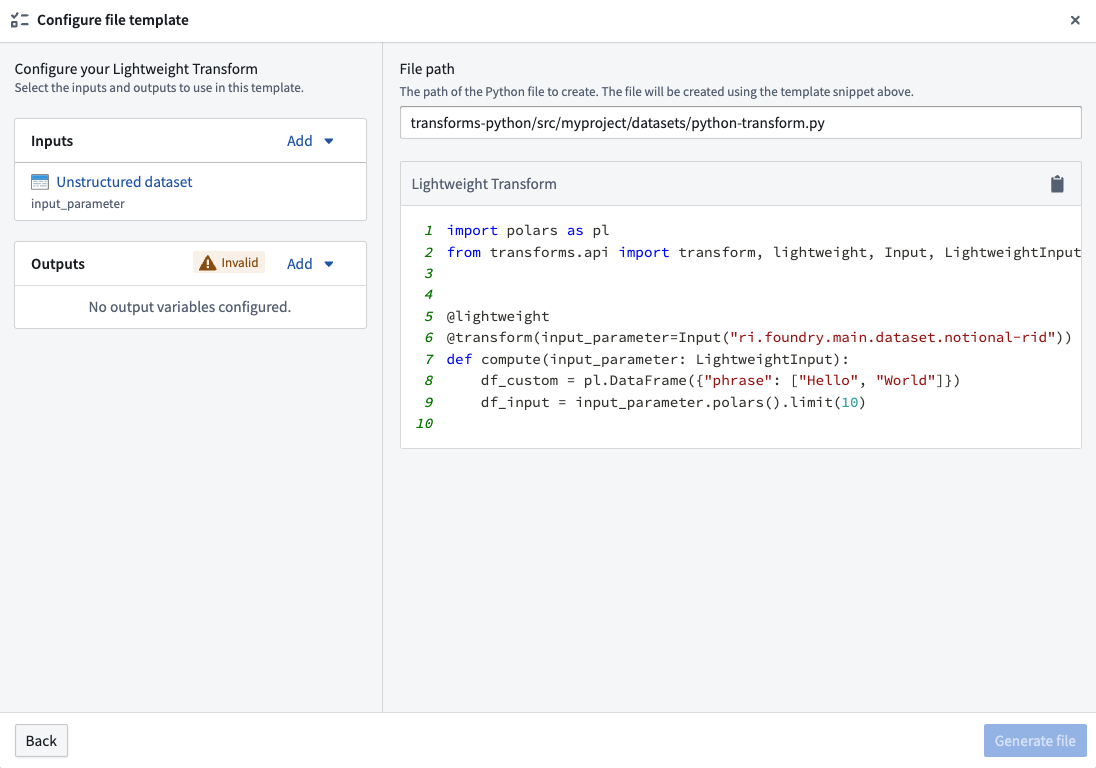Viewport: 1096px width, 768px height.
Task: Click the Invalid badge text in Outputs
Action: click(x=240, y=263)
